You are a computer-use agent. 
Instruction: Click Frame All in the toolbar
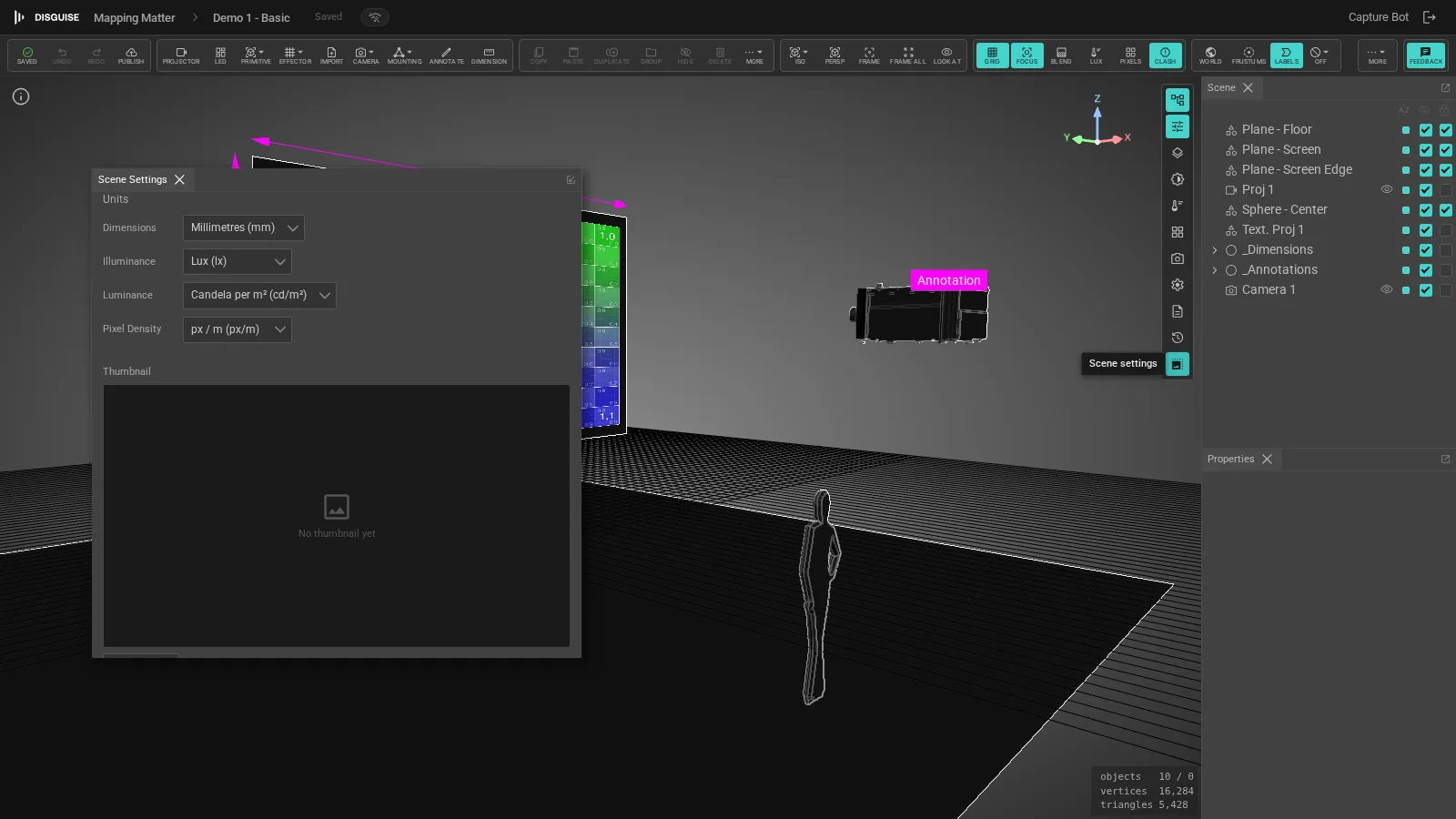[x=907, y=56]
